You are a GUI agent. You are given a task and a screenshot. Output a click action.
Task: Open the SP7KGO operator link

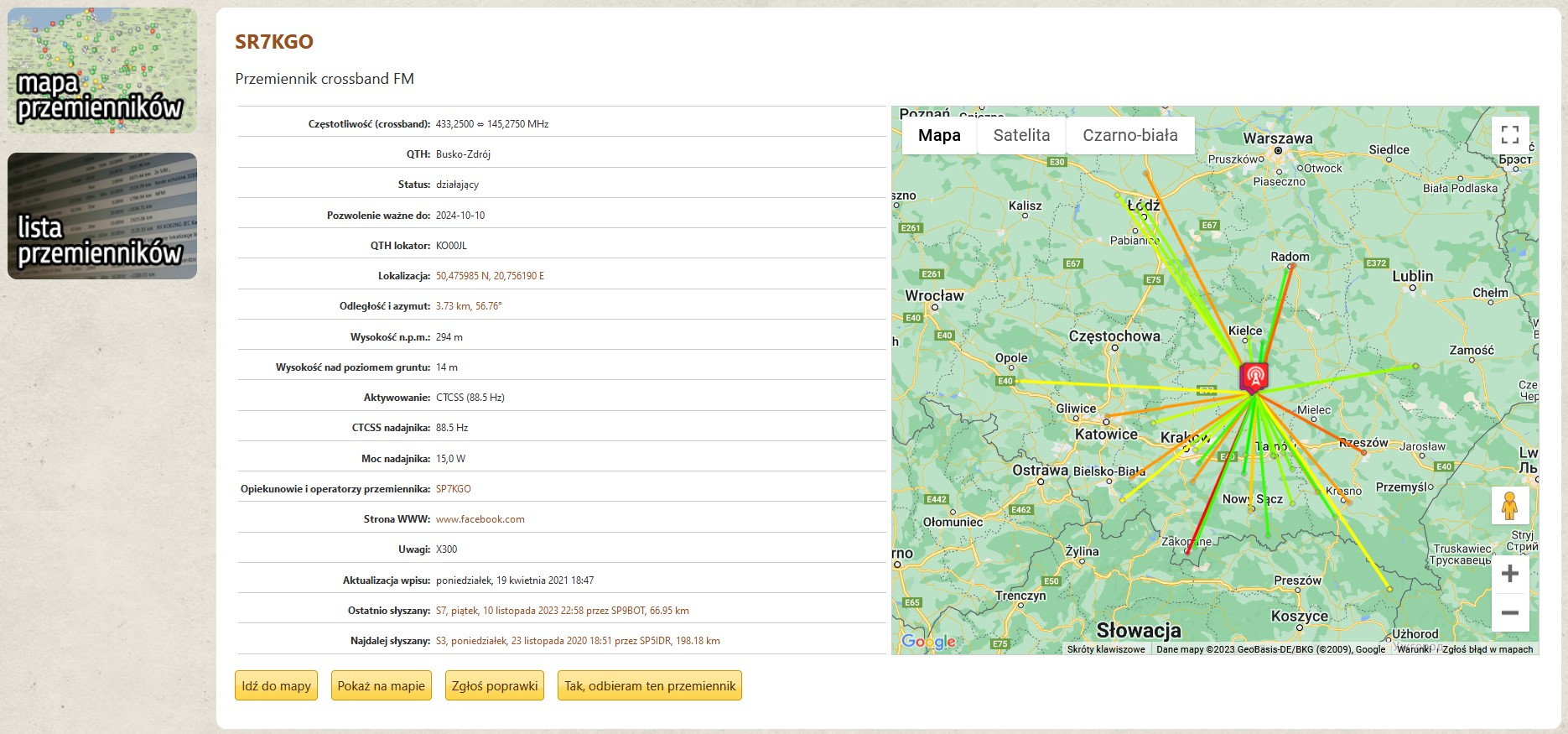pos(453,489)
